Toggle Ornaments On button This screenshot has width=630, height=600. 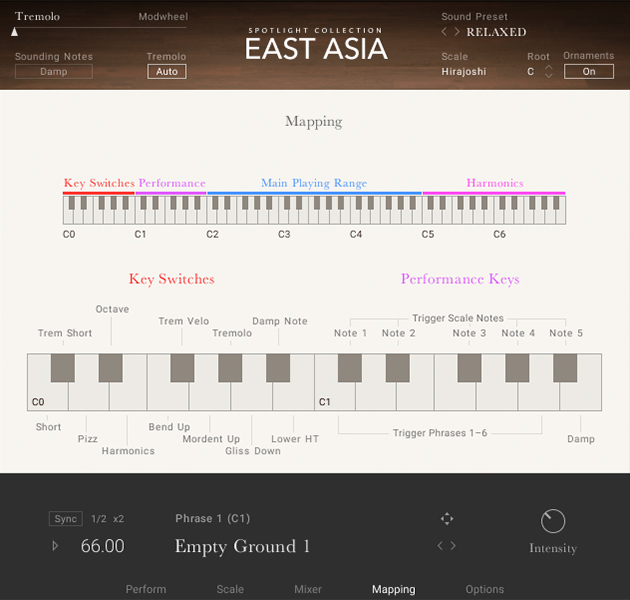coord(589,72)
